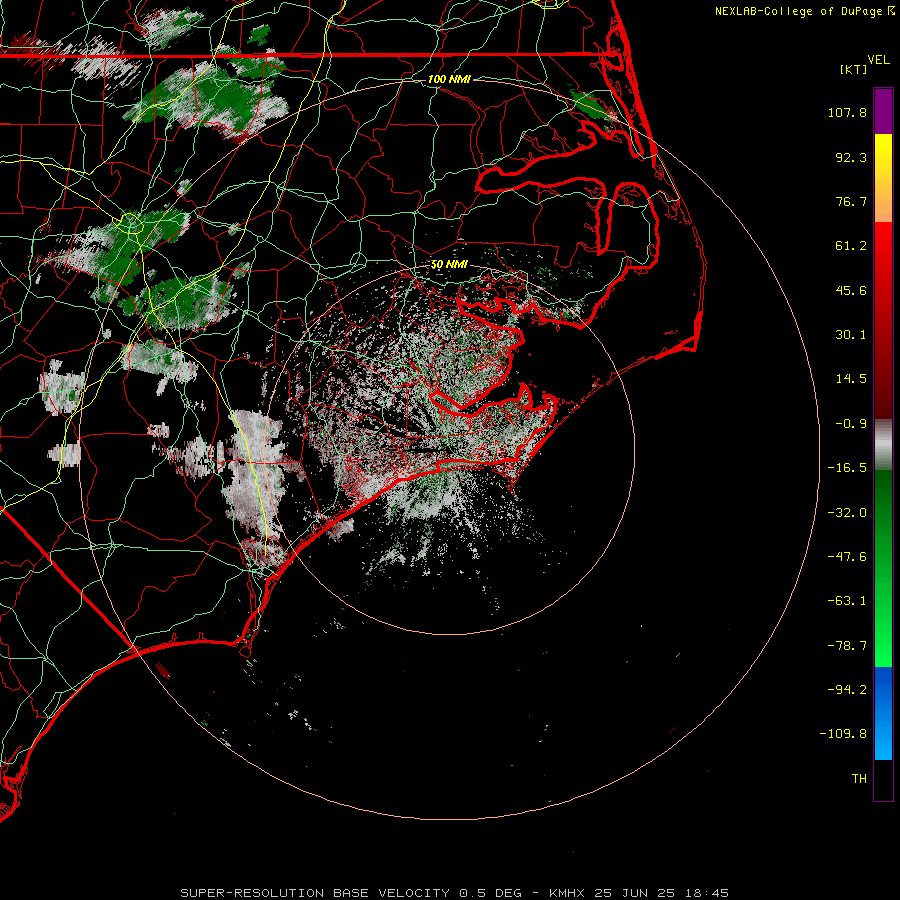The width and height of the screenshot is (900, 900).
Task: Click the -16.5 velocity scale value
Action: 847,468
